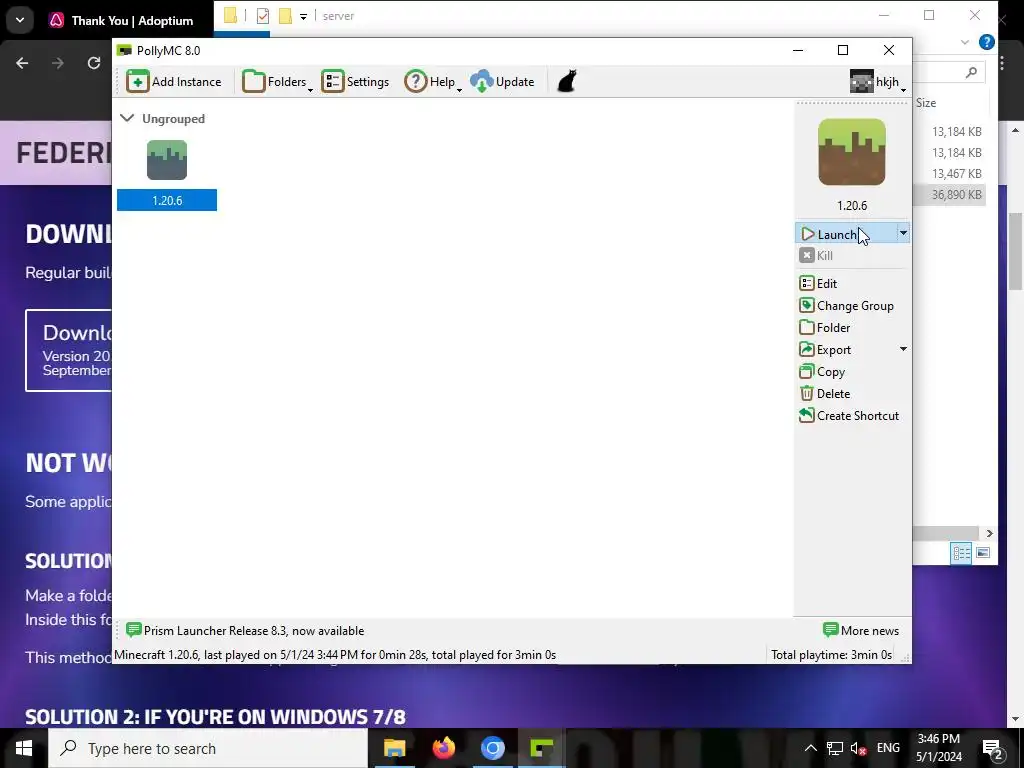Click the browser back arrow
Viewport: 1024px width, 768px height.
pyautogui.click(x=22, y=63)
